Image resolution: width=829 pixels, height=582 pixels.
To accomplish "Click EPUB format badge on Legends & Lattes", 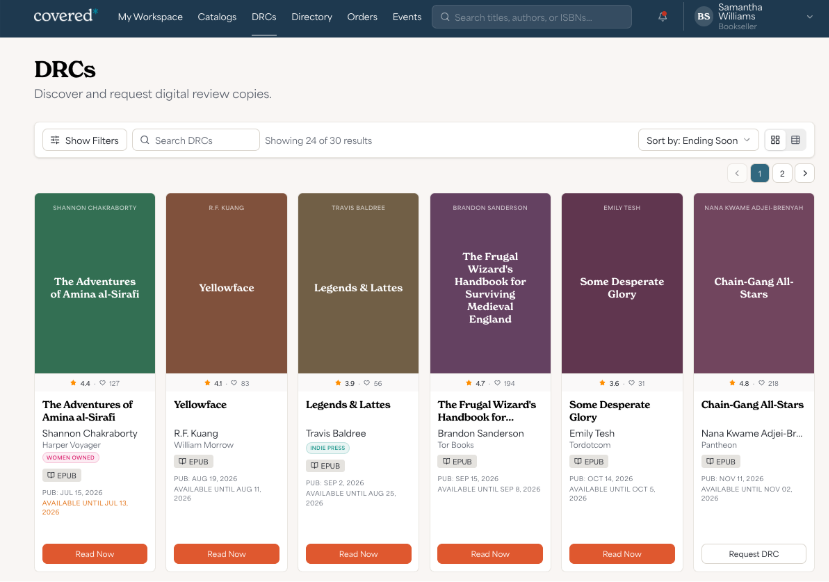I will point(325,466).
